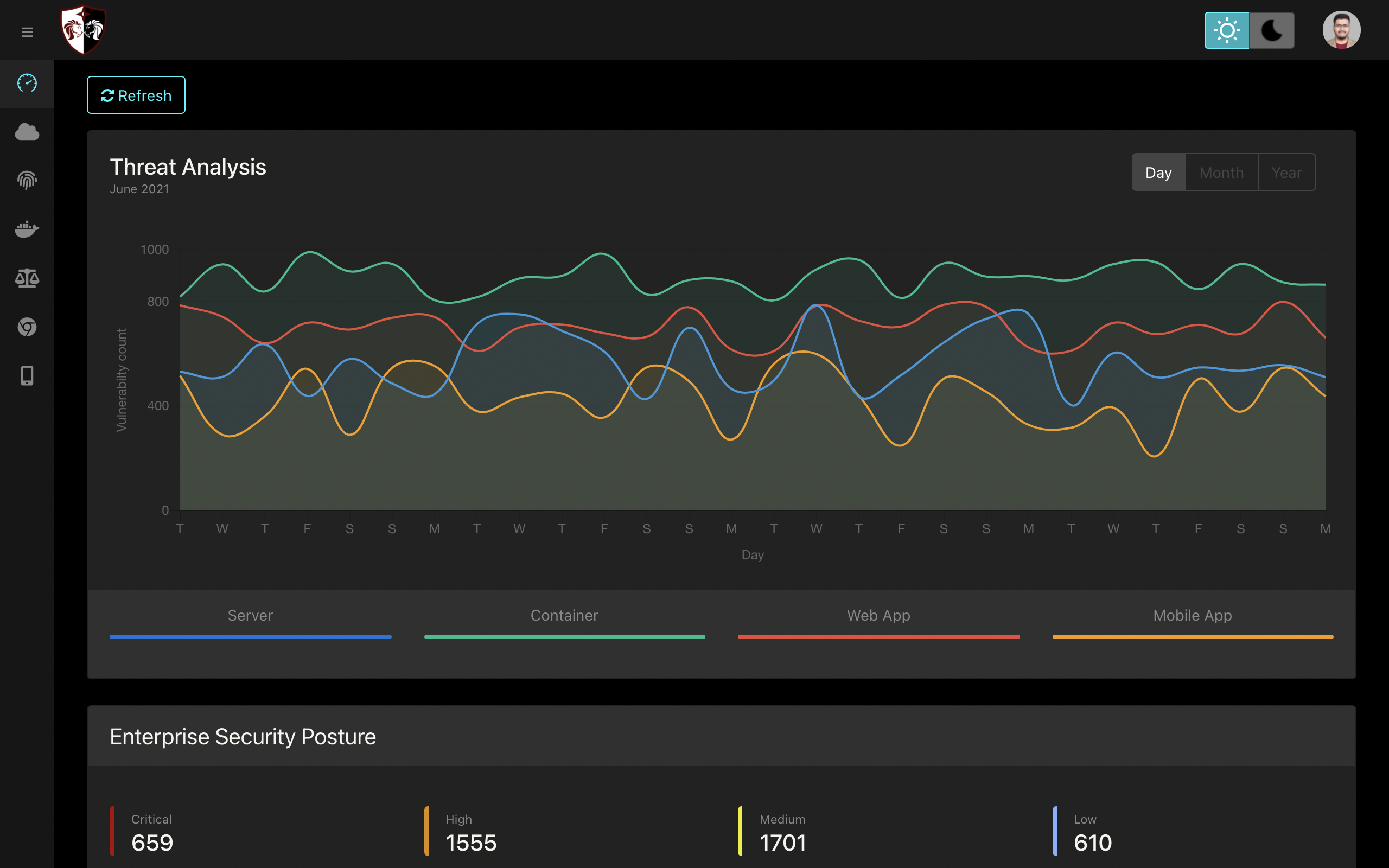Image resolution: width=1389 pixels, height=868 pixels.
Task: Enable light theme with sun toggle
Action: pyautogui.click(x=1226, y=29)
